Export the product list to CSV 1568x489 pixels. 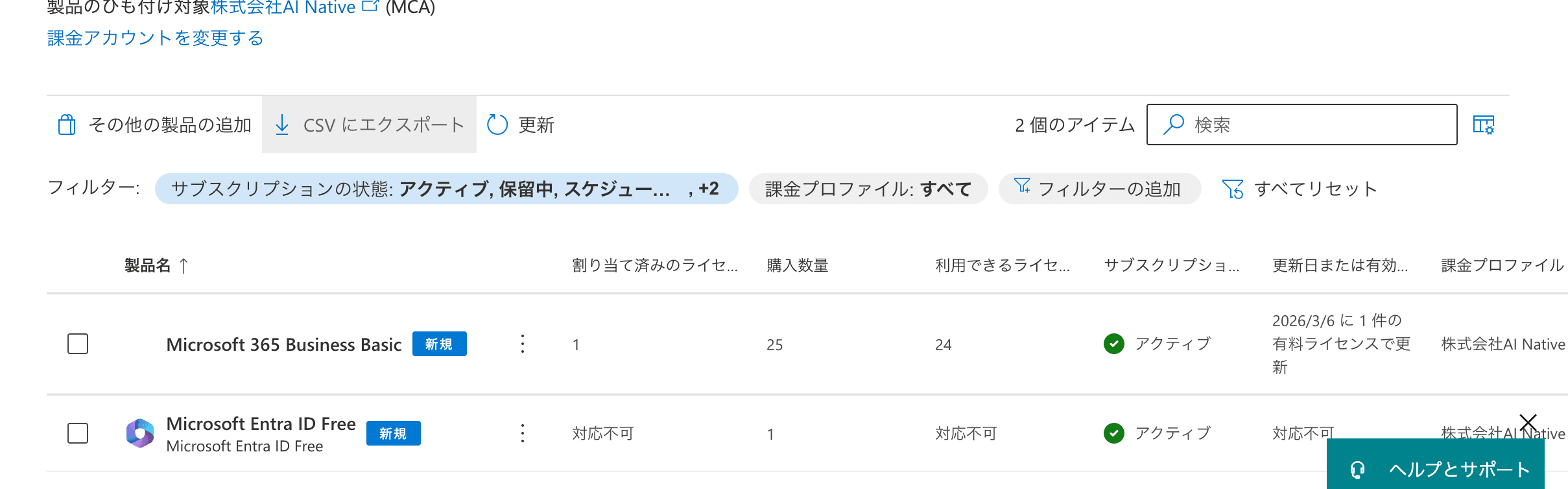[x=369, y=125]
